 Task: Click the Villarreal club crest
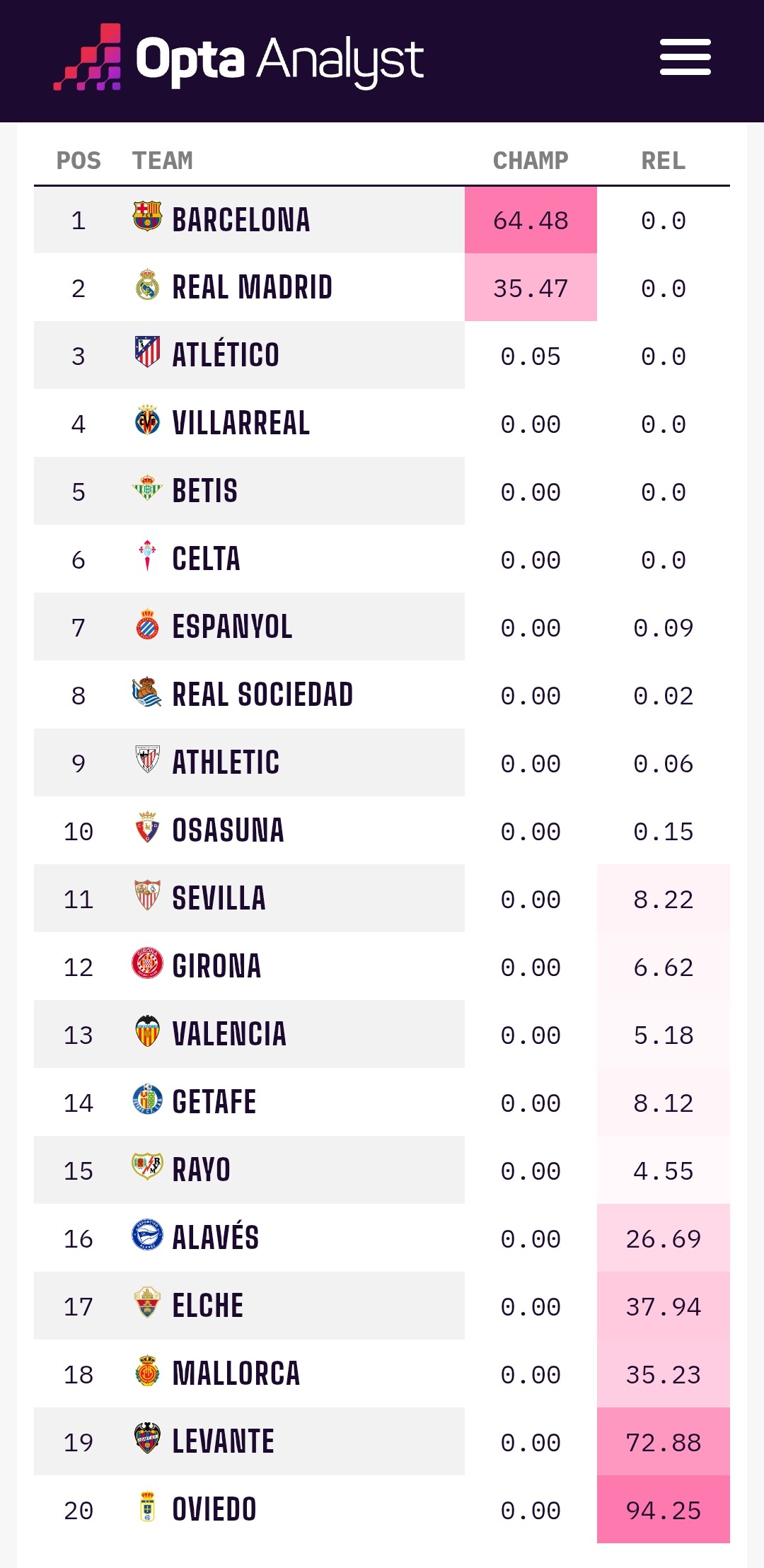(147, 420)
